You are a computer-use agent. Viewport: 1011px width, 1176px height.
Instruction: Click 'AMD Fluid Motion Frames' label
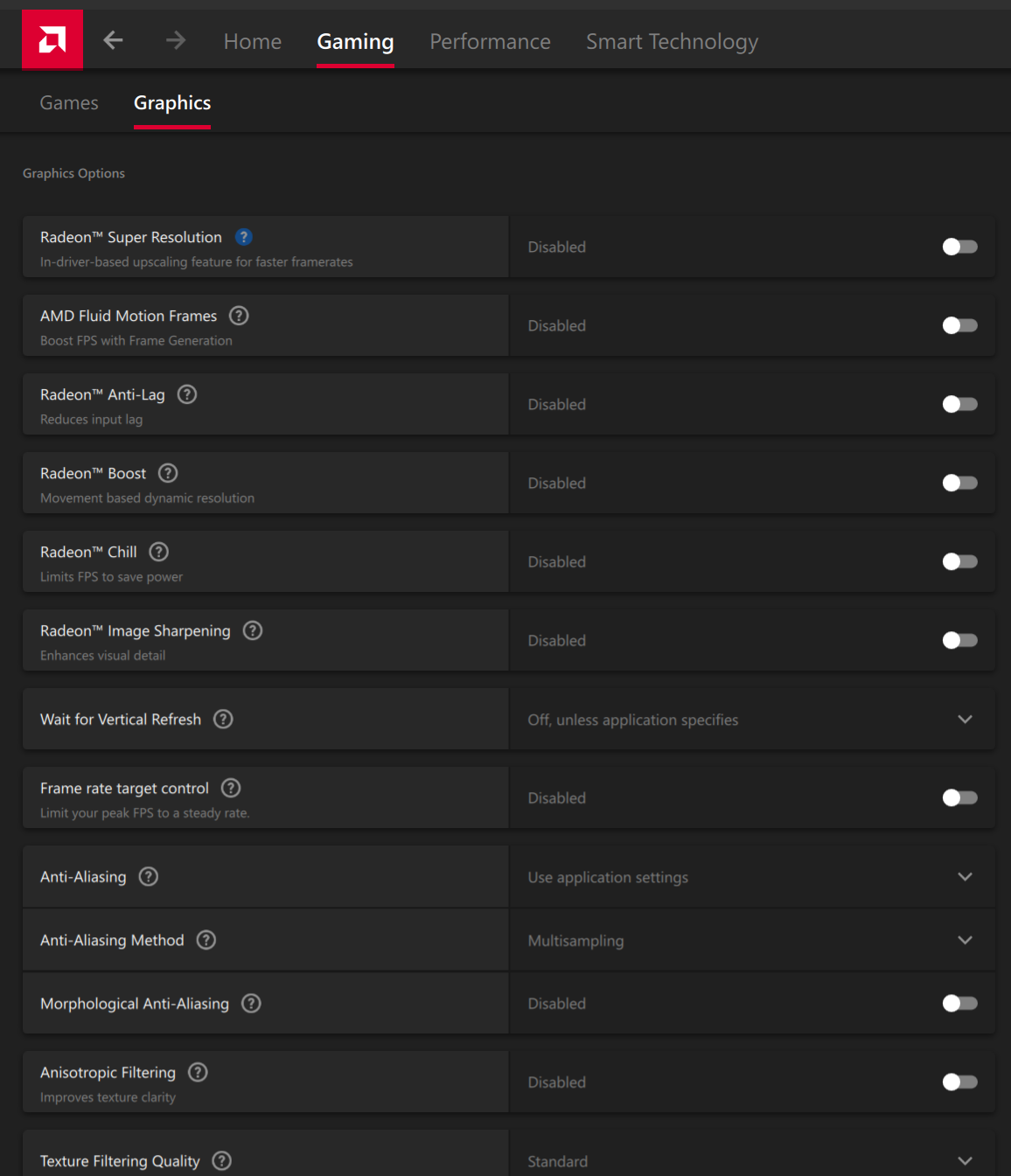tap(129, 316)
